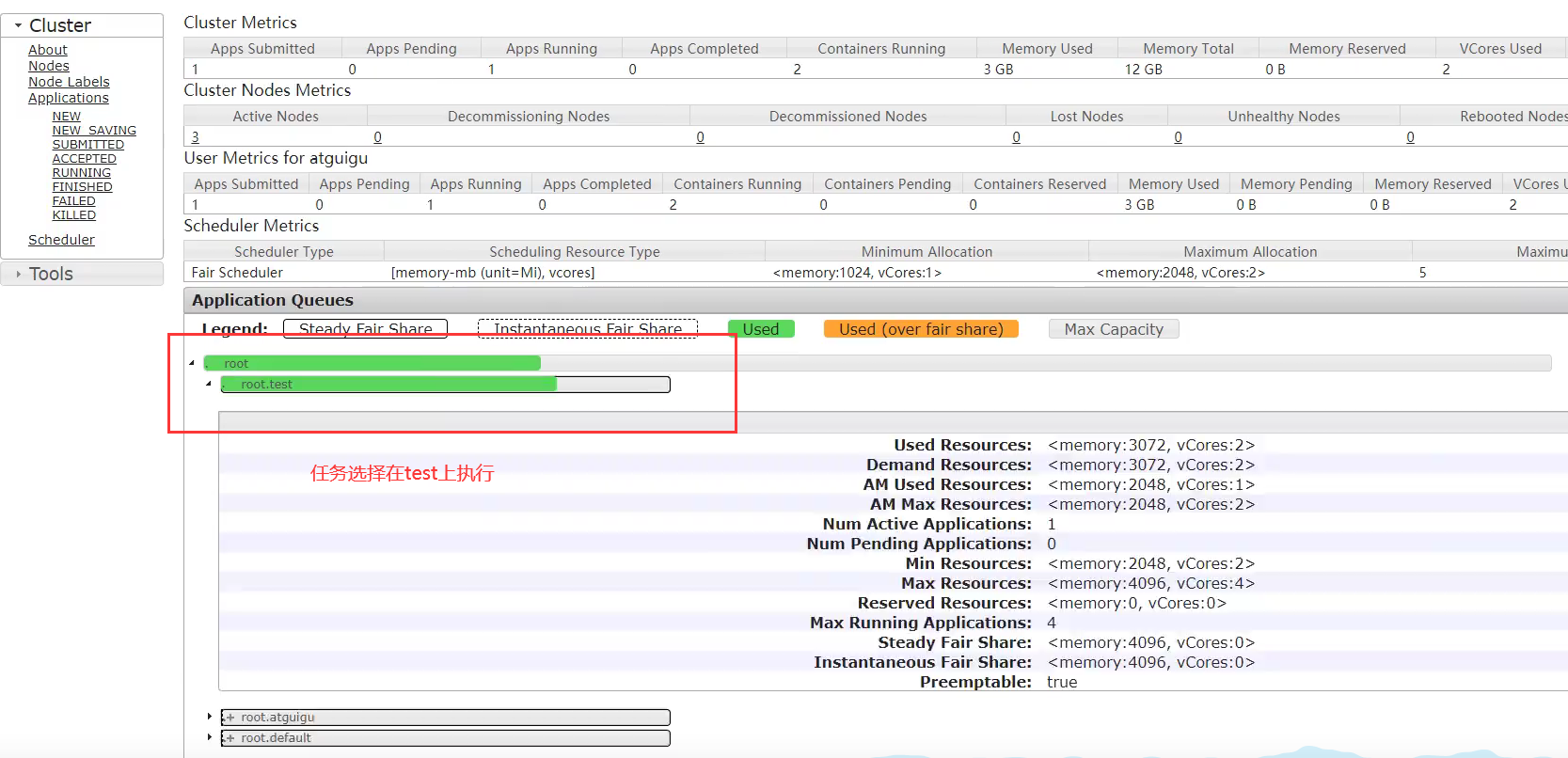Expand the root.atguigu queue
The image size is (1568, 758).
coord(210,717)
